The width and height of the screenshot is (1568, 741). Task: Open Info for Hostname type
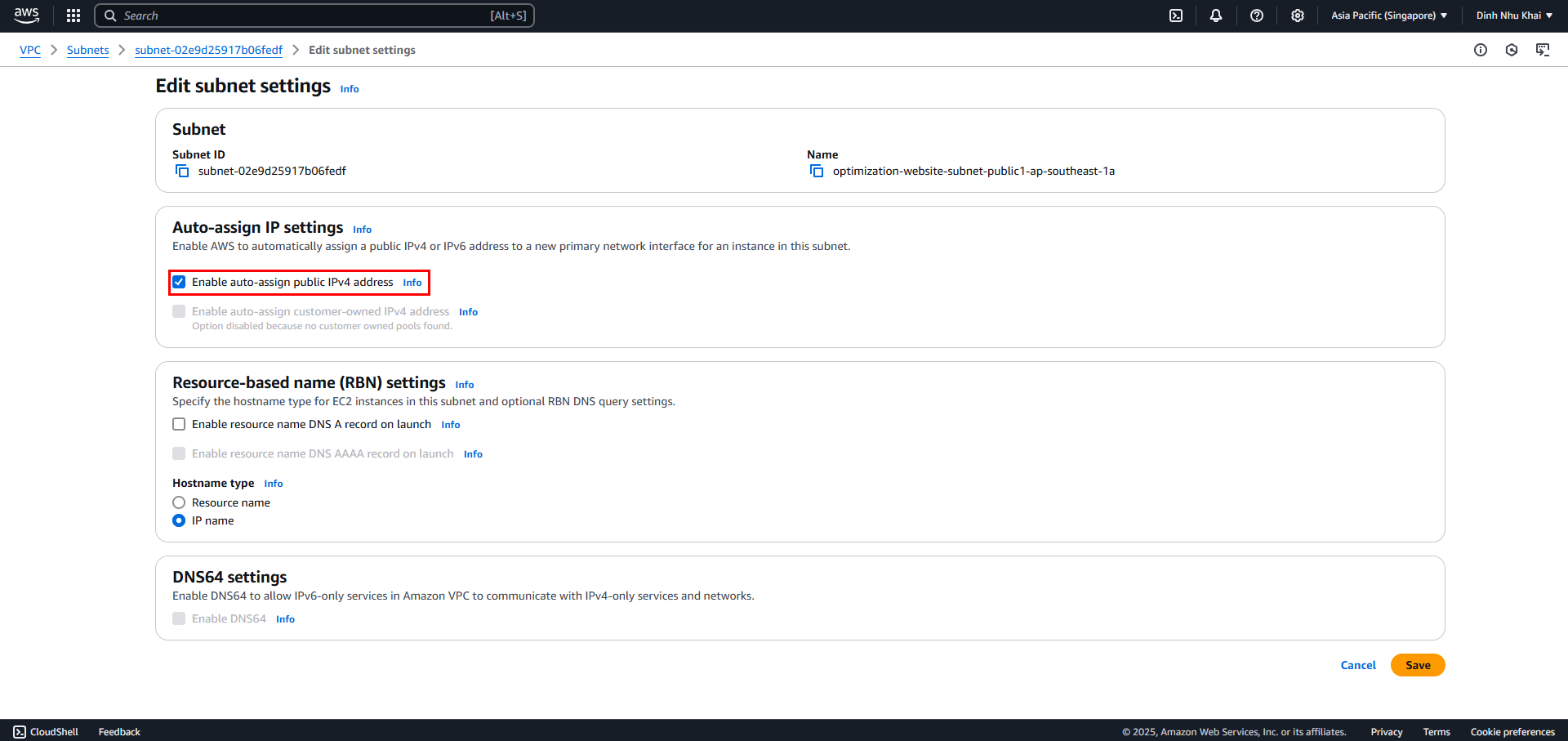point(274,484)
